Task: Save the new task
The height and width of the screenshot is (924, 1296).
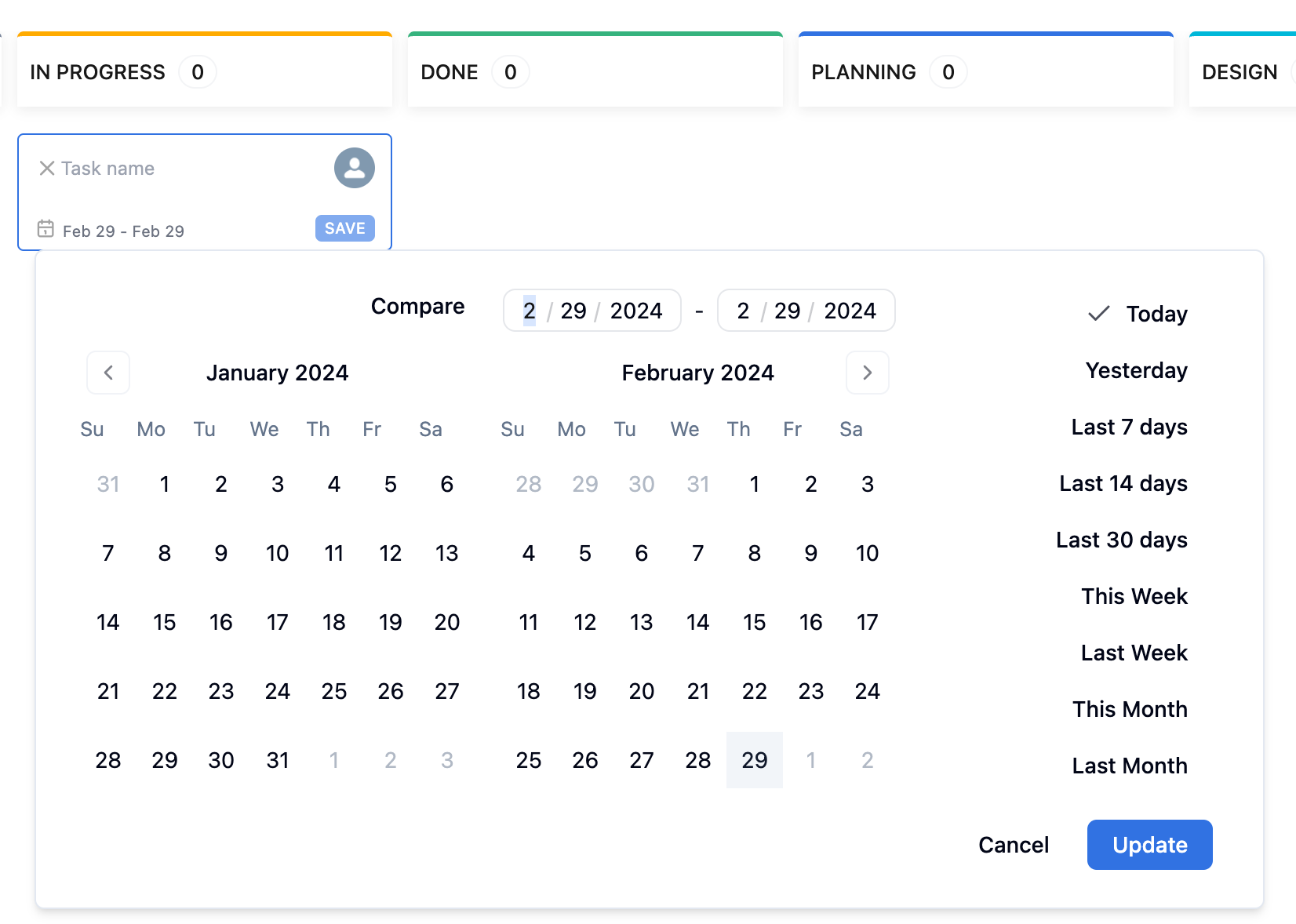Action: tap(344, 228)
